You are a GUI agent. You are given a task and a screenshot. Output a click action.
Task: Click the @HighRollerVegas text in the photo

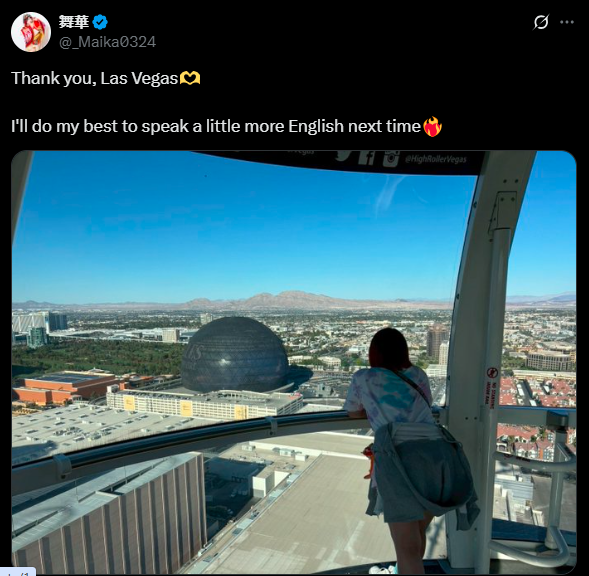coord(436,159)
